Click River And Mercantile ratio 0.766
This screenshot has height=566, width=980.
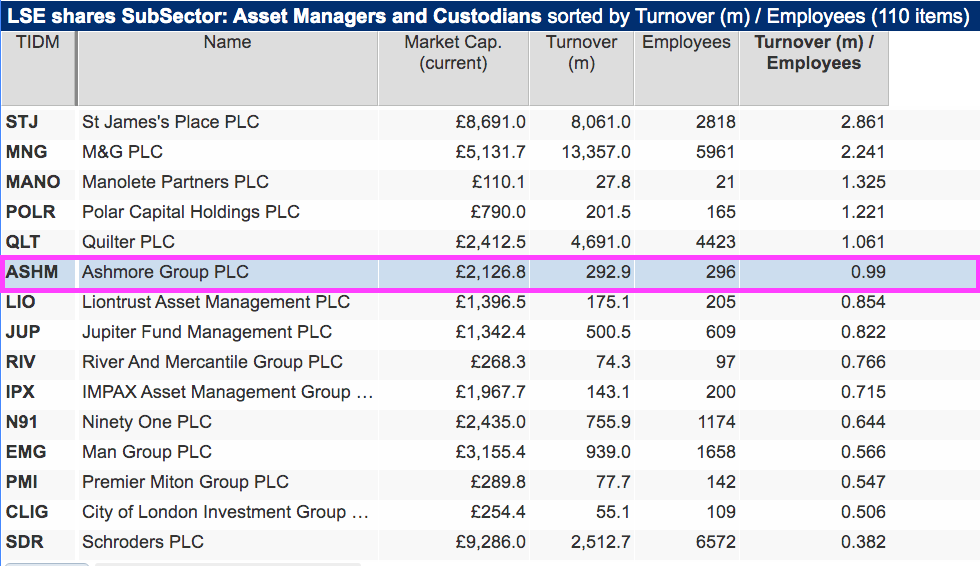pos(863,362)
